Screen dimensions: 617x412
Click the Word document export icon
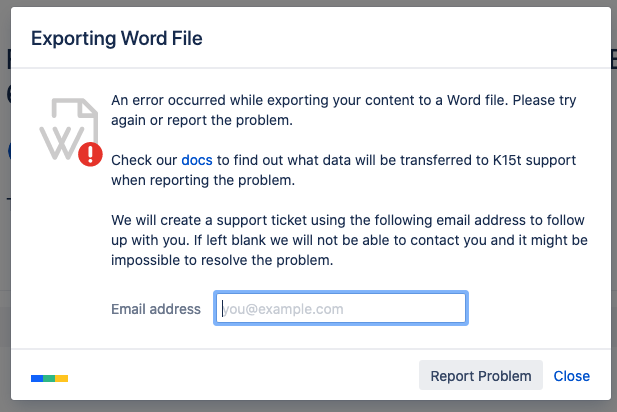[65, 128]
